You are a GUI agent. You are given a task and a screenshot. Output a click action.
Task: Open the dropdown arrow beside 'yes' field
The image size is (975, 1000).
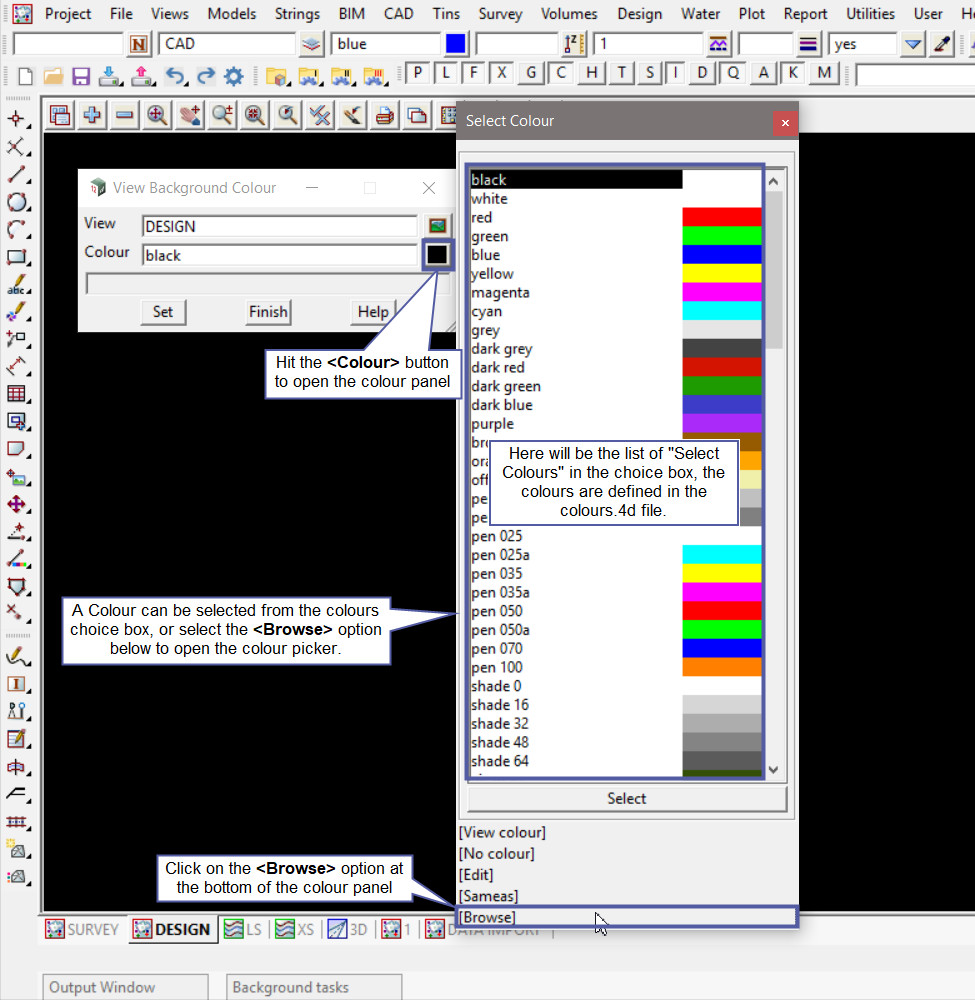[912, 44]
